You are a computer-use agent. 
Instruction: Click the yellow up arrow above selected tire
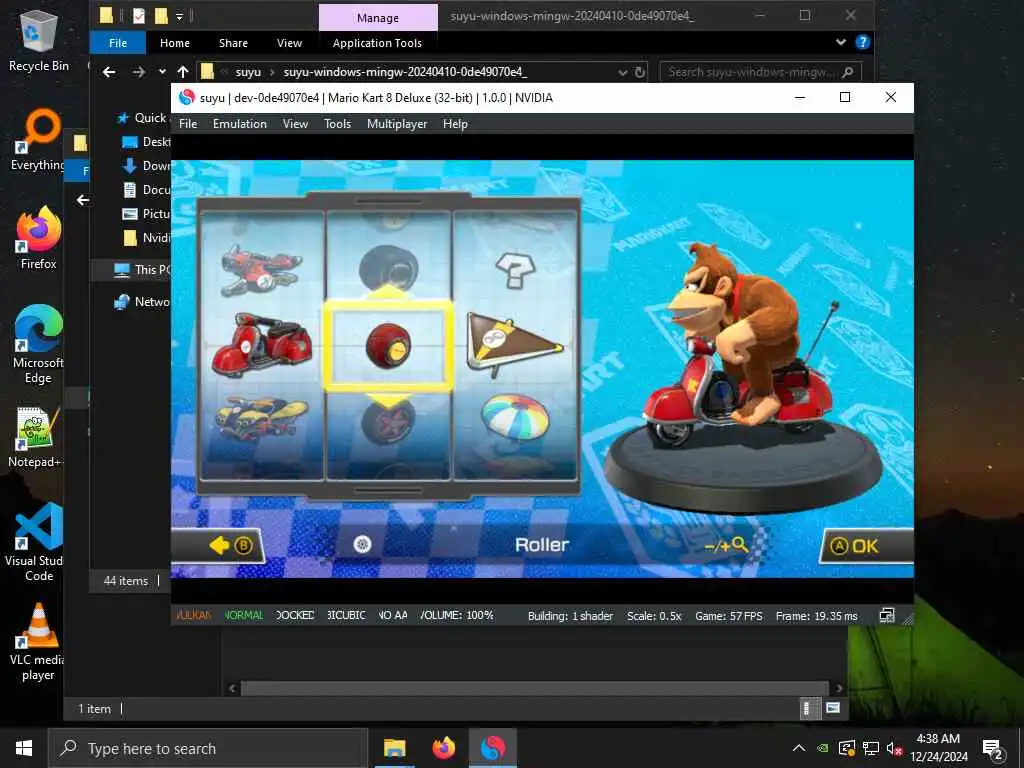389,292
